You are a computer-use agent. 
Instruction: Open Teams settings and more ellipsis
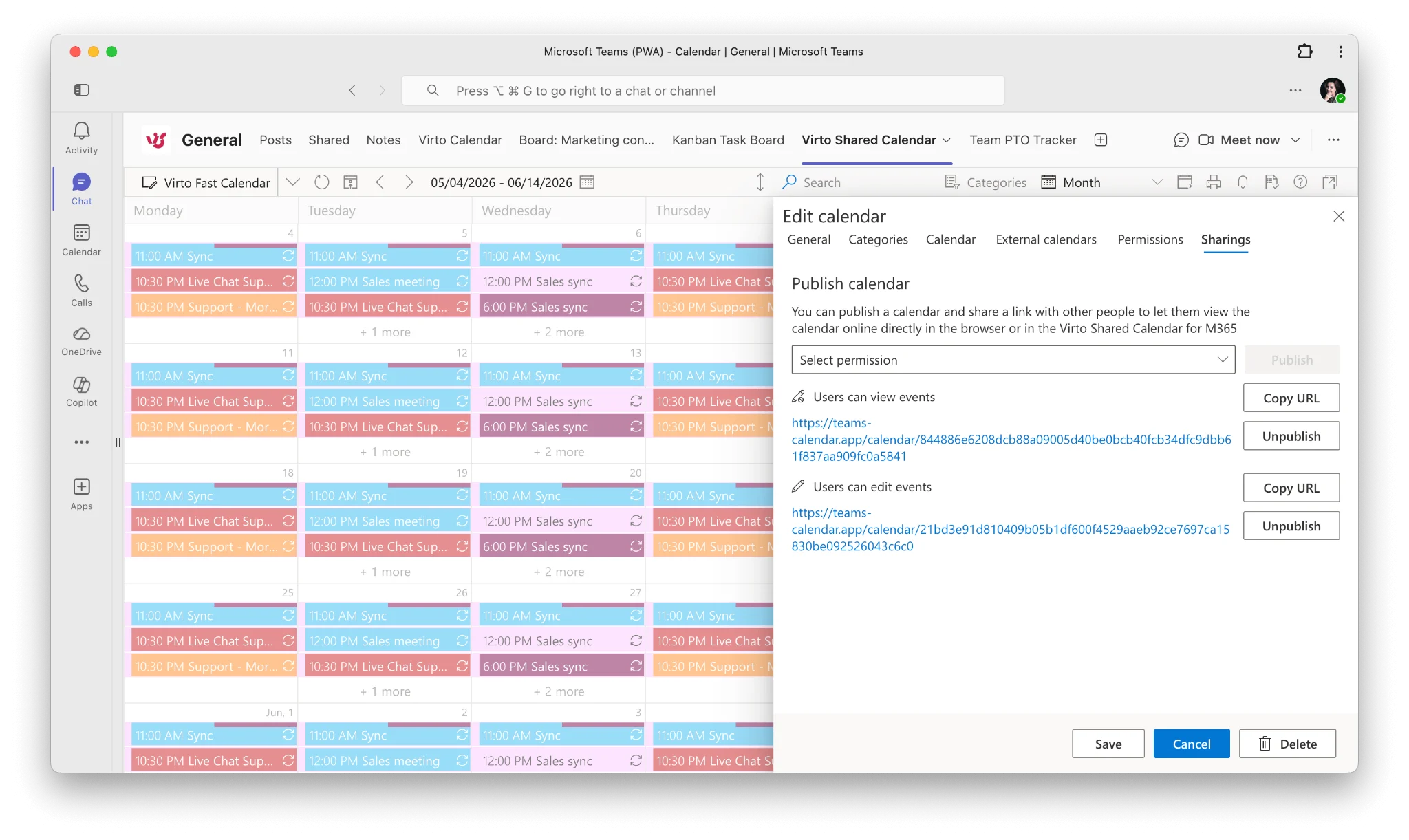(x=1295, y=90)
